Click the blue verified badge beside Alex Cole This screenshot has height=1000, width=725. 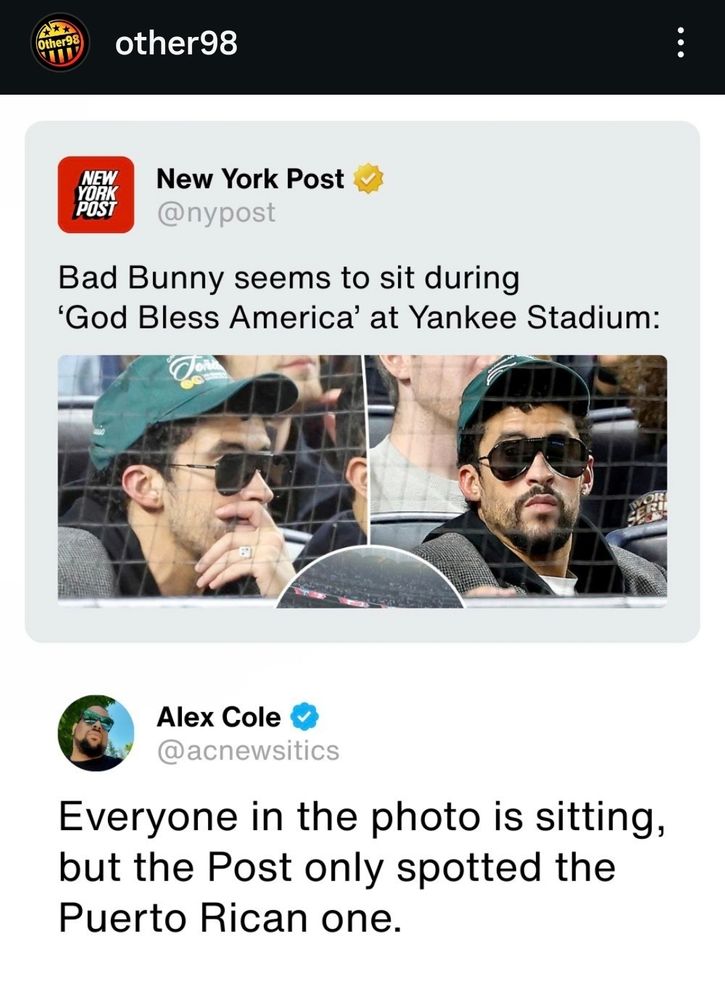[x=305, y=717]
